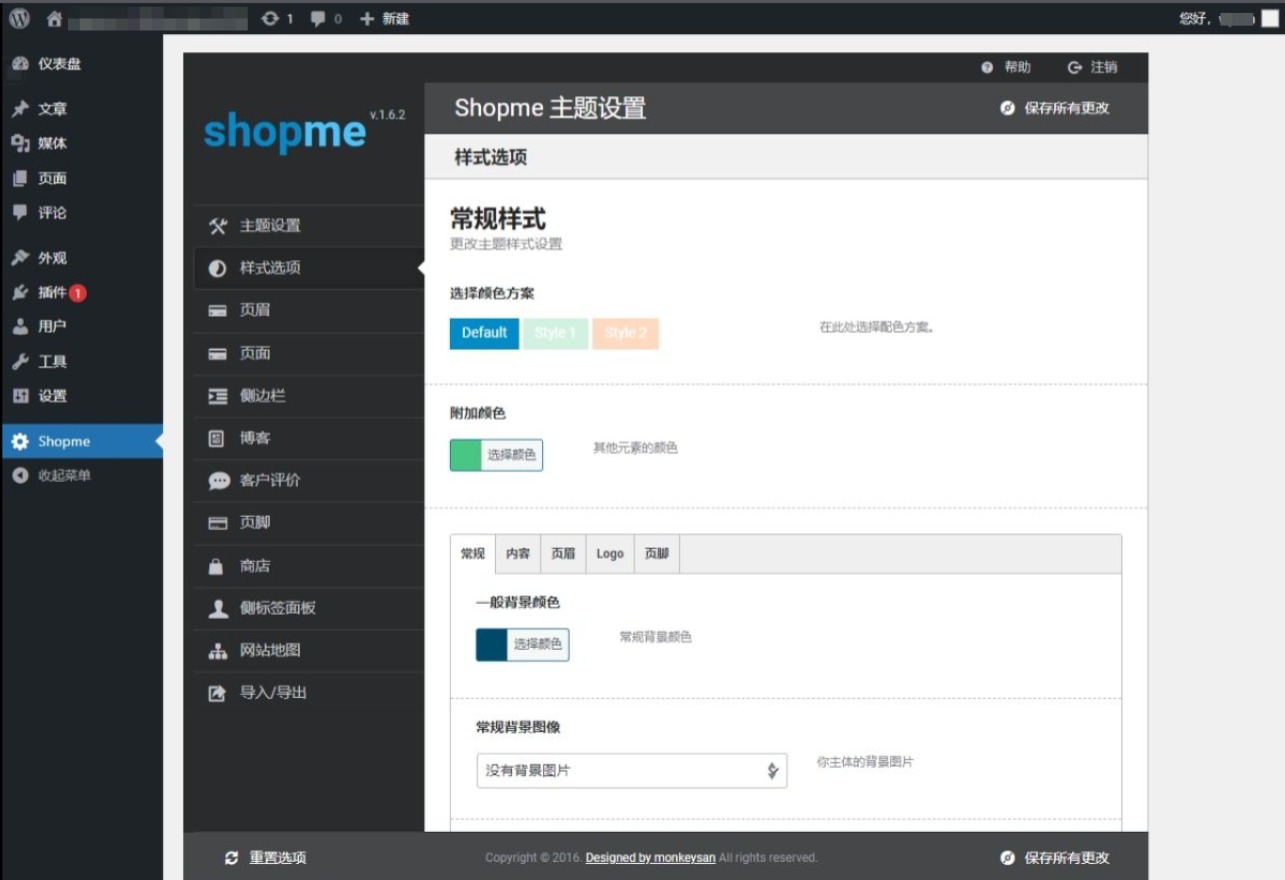1285x880 pixels.
Task: Select the Default color scheme
Action: [484, 333]
